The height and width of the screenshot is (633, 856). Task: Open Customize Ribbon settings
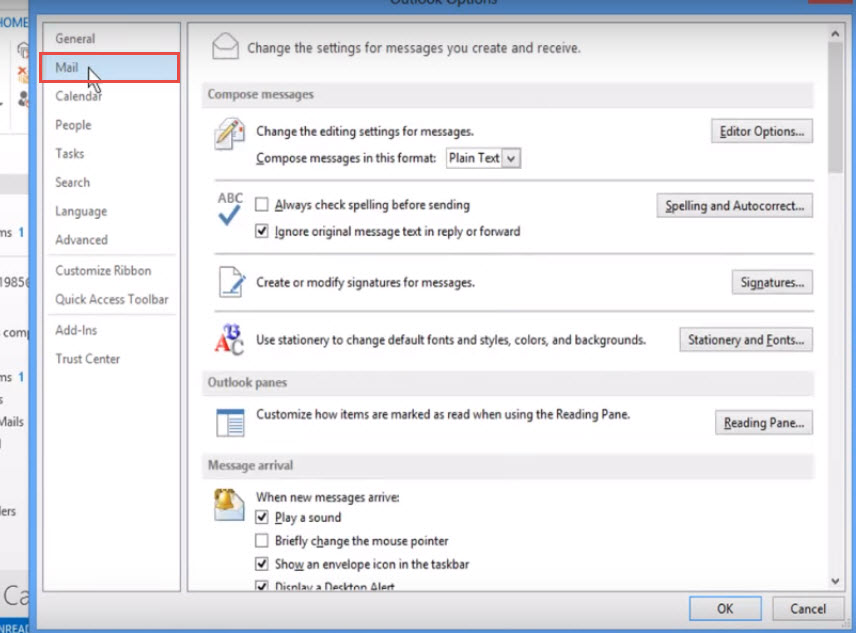[111, 271]
